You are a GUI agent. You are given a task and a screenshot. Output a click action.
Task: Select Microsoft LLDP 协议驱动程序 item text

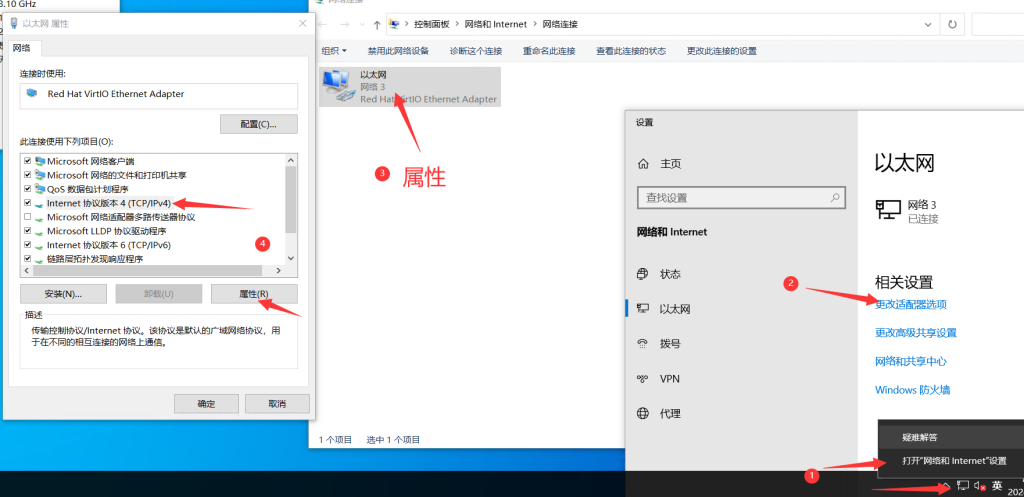(106, 231)
